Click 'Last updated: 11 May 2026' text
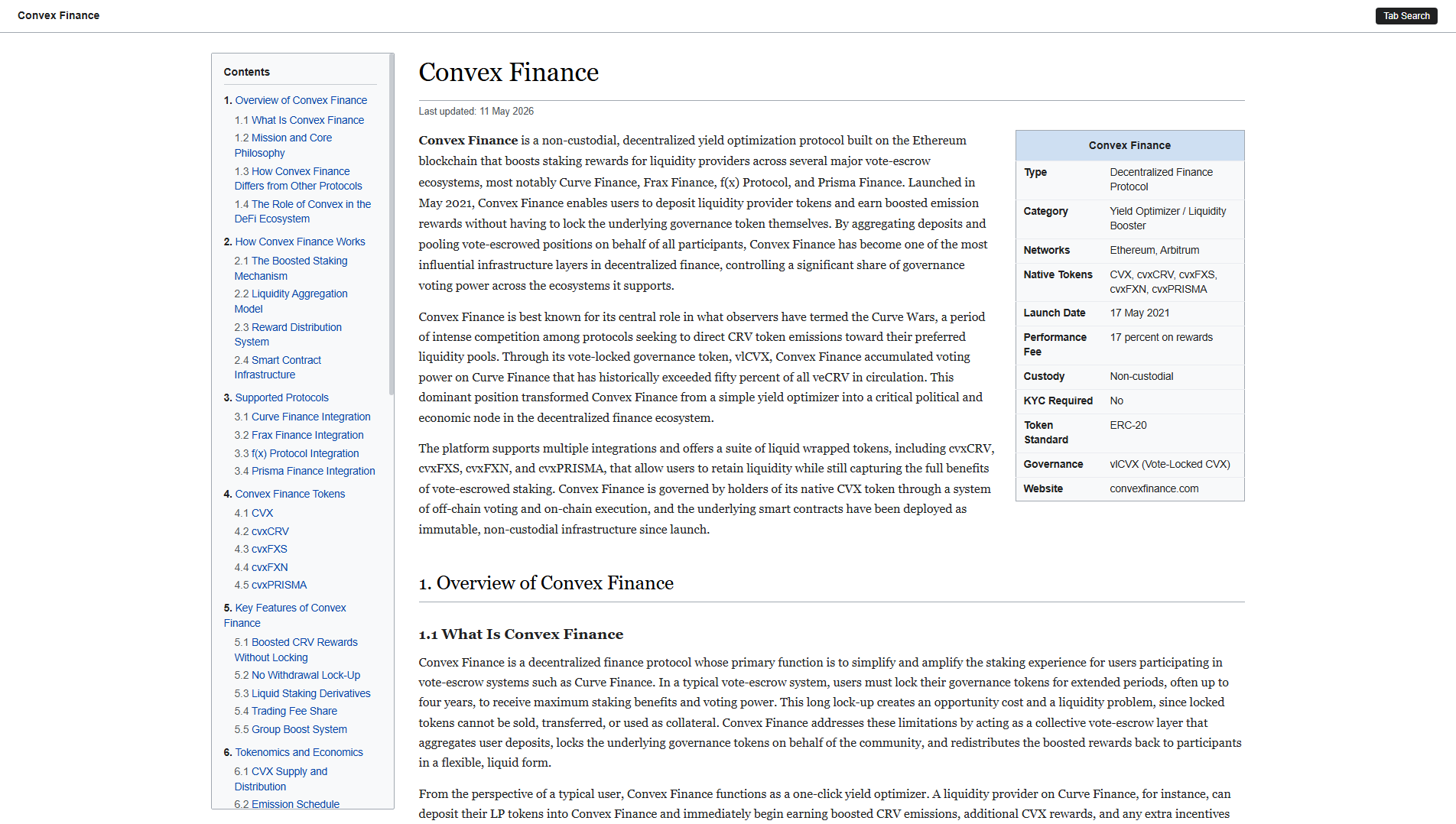This screenshot has height=824, width=1456. pos(476,112)
